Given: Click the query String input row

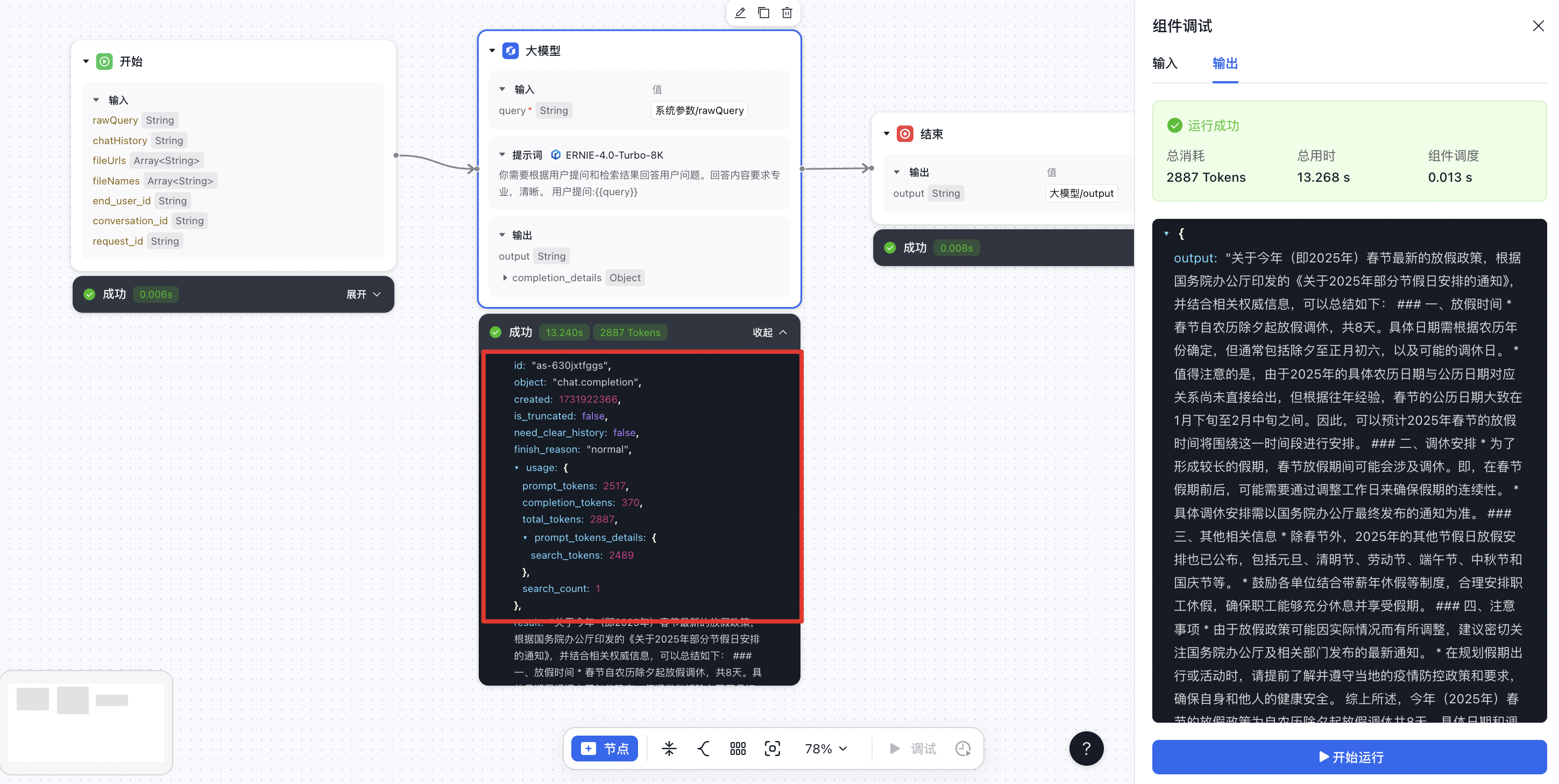Looking at the screenshot, I should (x=639, y=110).
